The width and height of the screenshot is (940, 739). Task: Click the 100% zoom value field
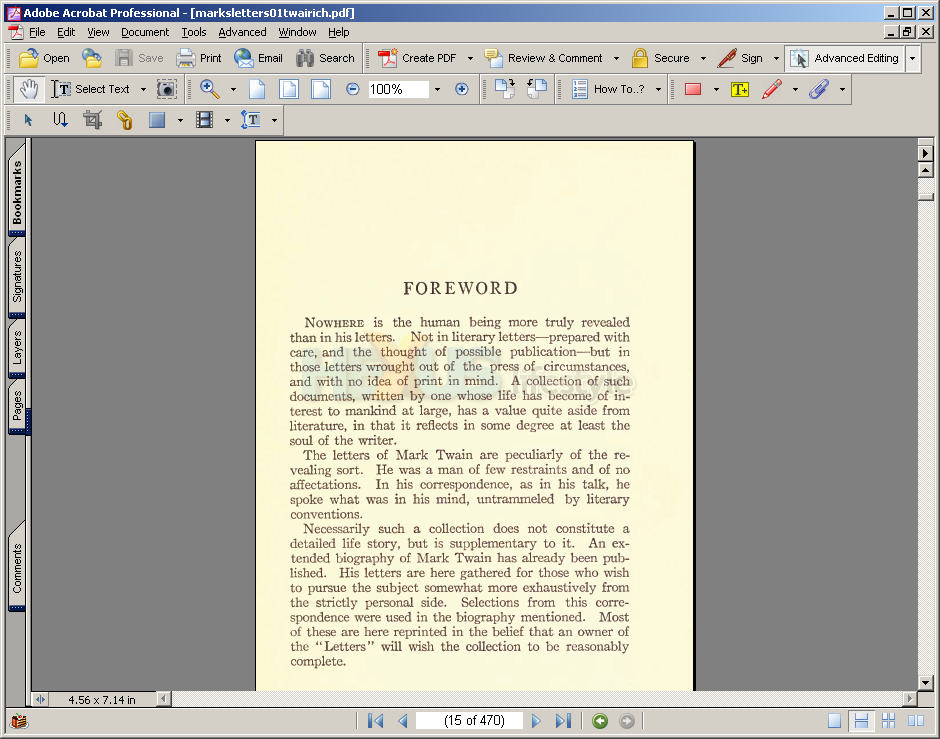point(398,89)
